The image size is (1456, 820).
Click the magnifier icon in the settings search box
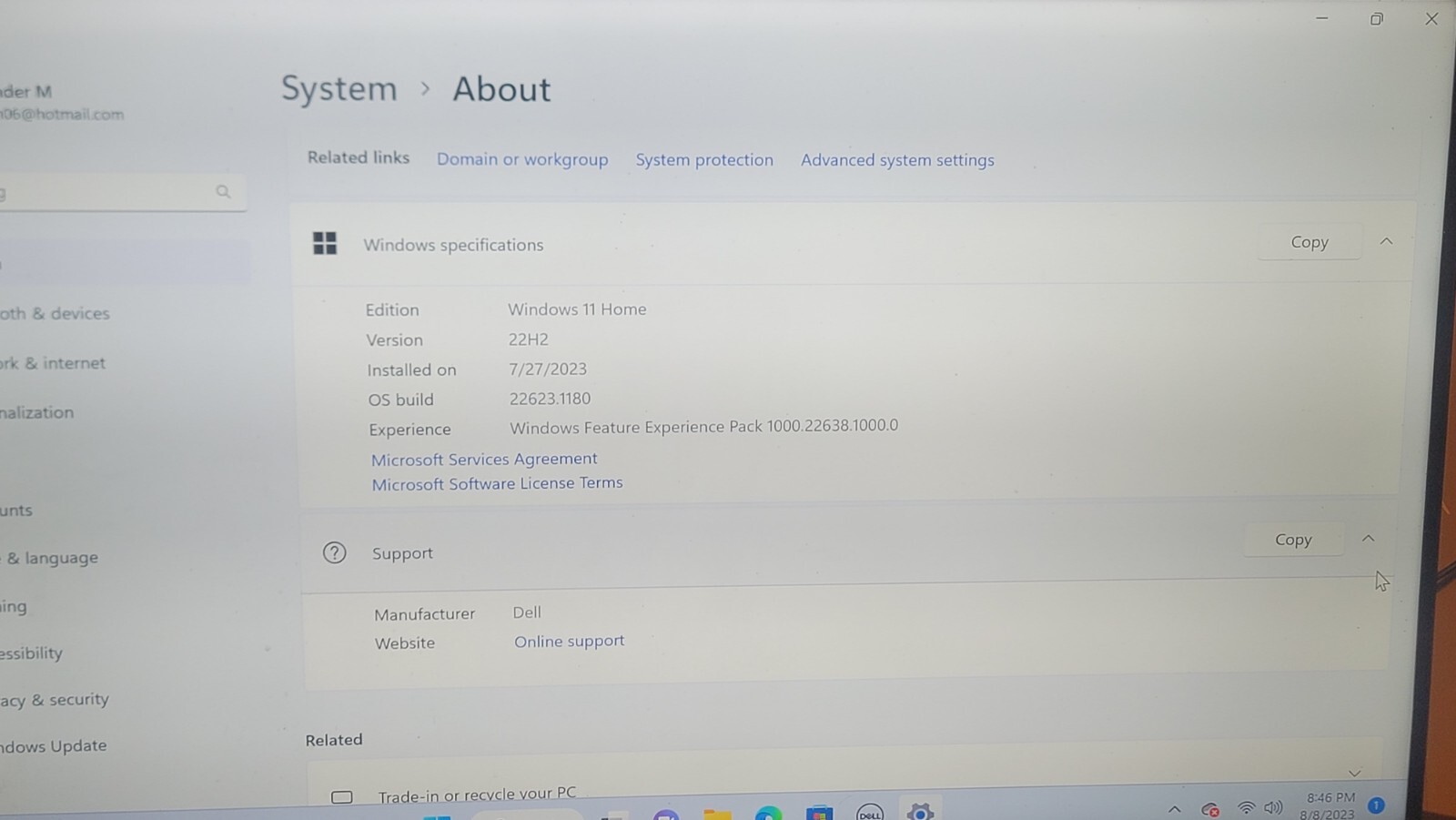223,192
